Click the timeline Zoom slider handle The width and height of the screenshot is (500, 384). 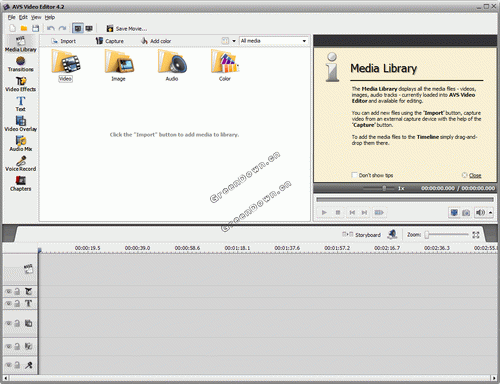[x=427, y=235]
